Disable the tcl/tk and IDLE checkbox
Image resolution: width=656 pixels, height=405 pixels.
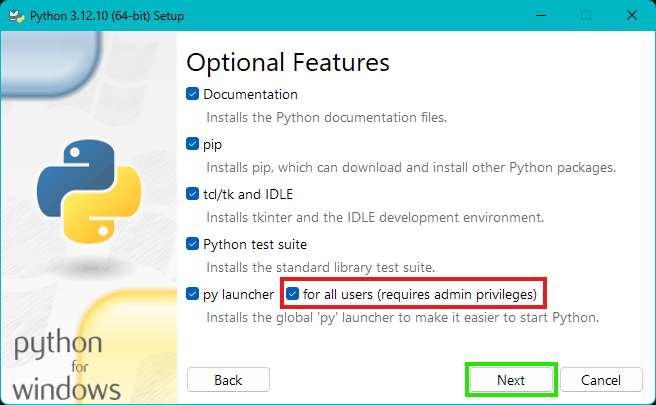[192, 194]
